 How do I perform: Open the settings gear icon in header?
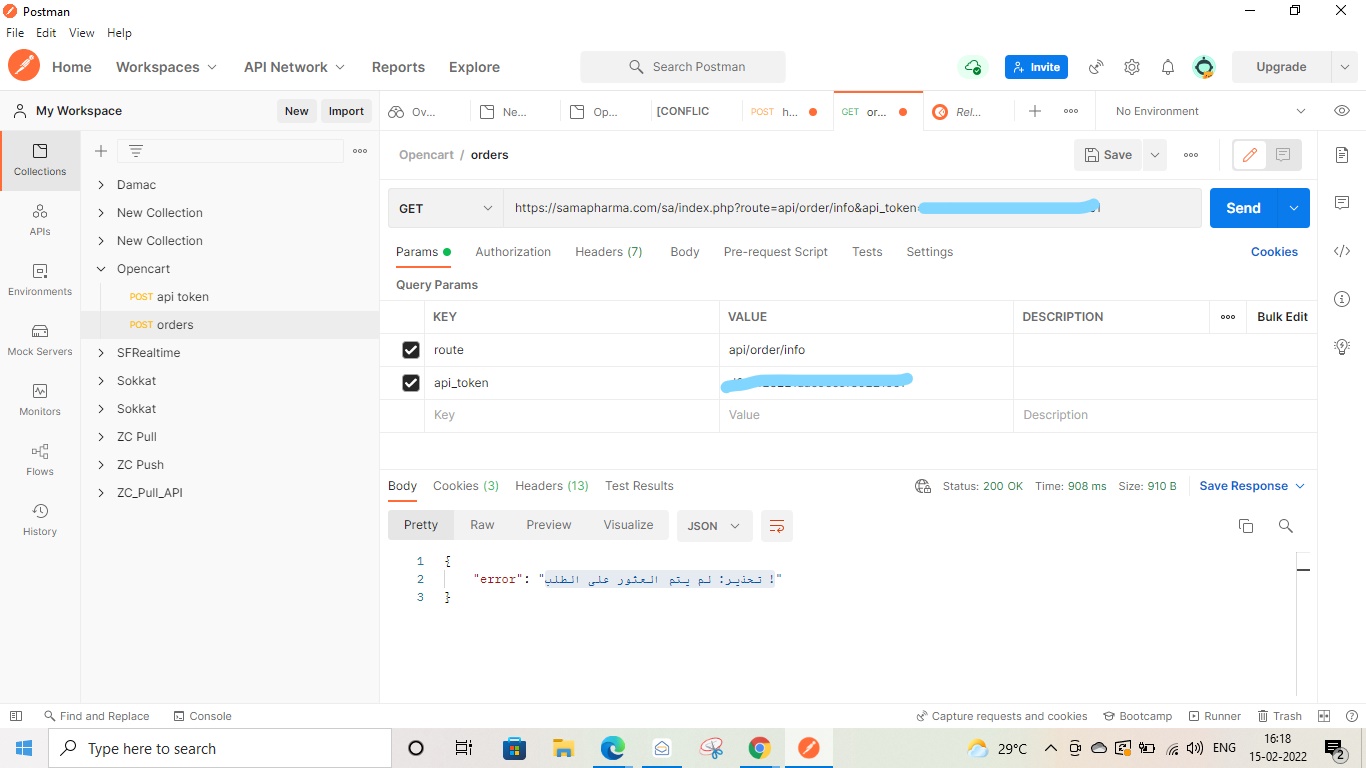click(1132, 67)
